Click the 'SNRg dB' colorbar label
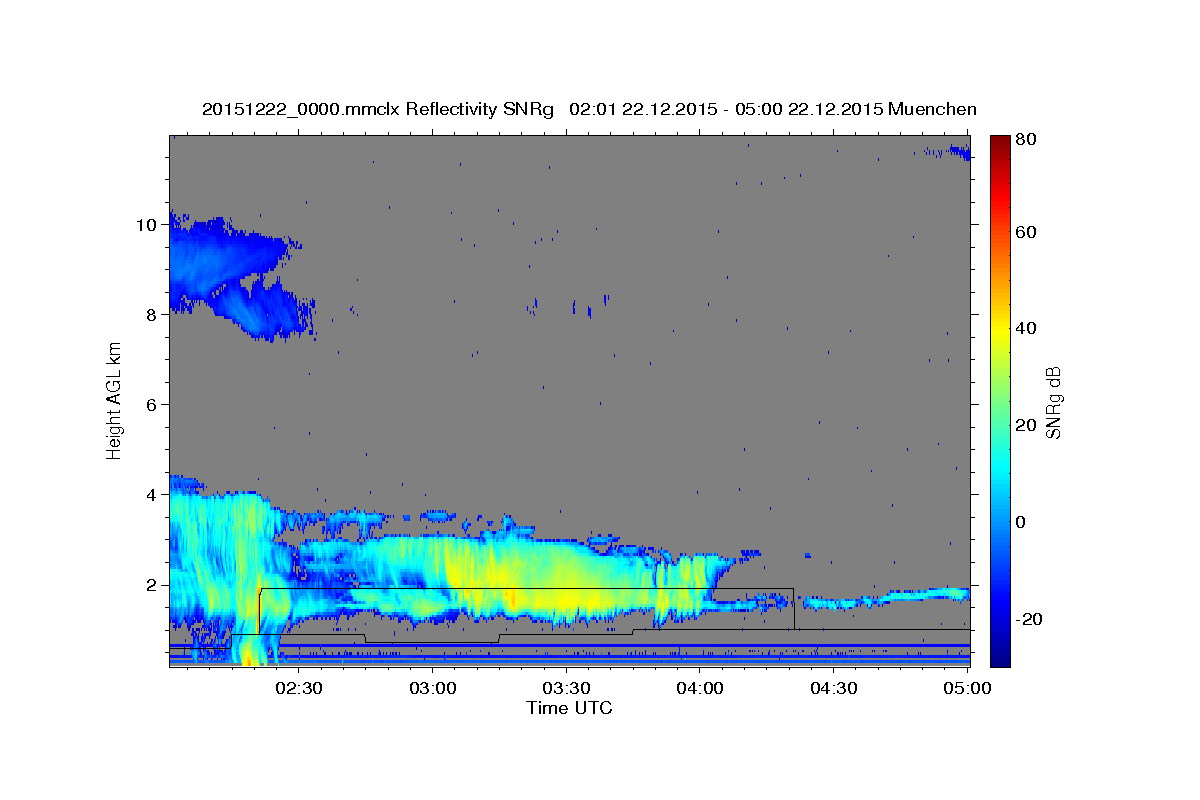The width and height of the screenshot is (1200, 800). point(1053,401)
